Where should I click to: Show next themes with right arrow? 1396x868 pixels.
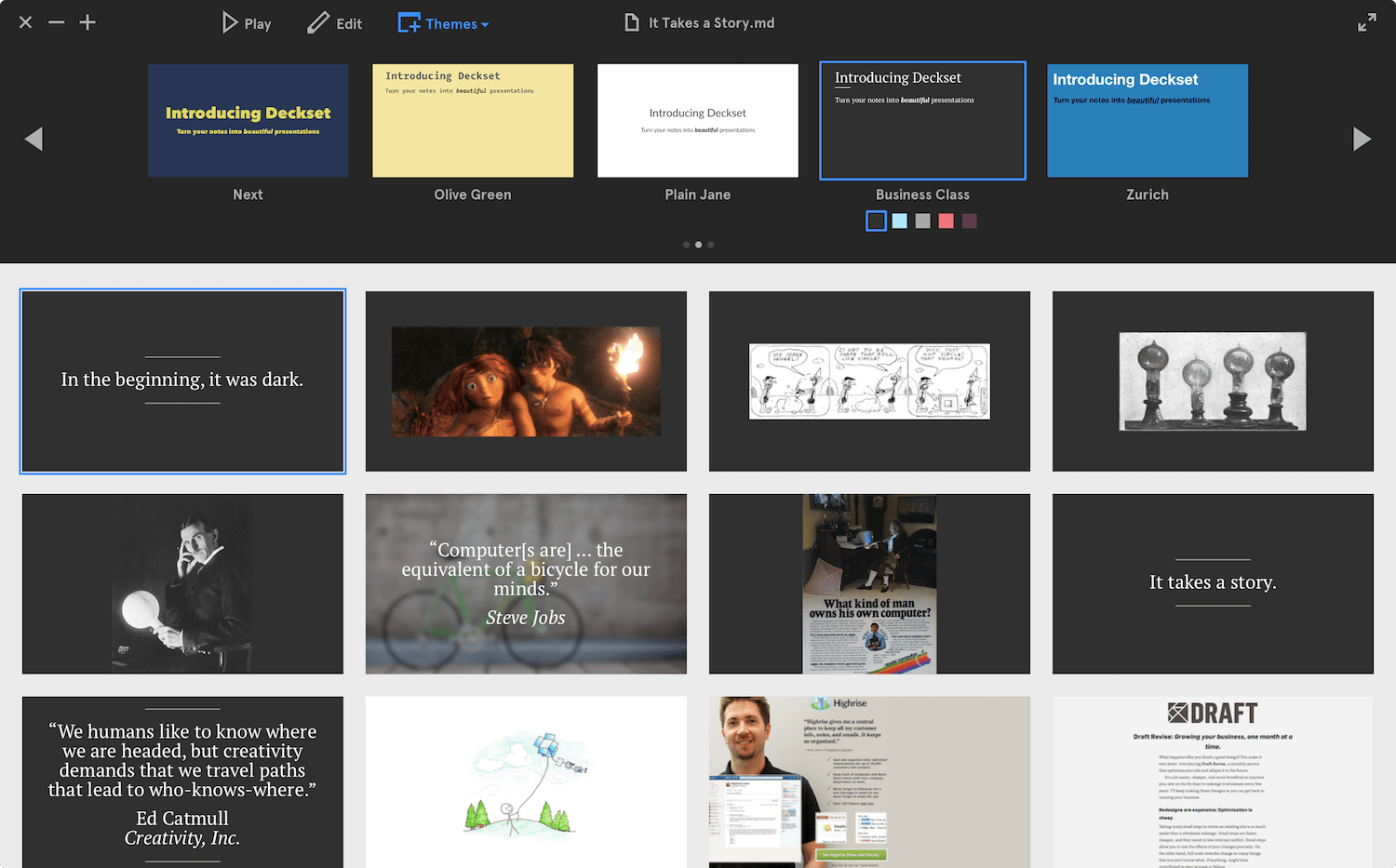pyautogui.click(x=1362, y=139)
